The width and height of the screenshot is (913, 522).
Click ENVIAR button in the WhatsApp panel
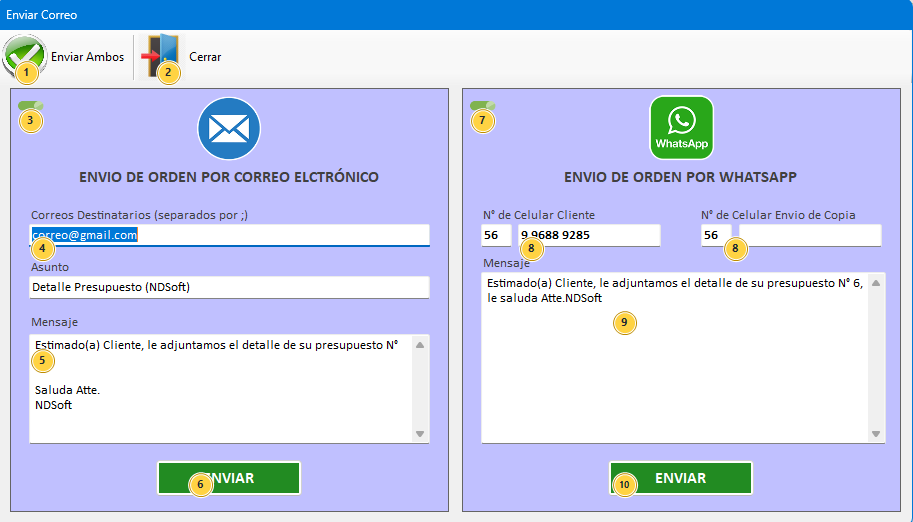pyautogui.click(x=681, y=478)
